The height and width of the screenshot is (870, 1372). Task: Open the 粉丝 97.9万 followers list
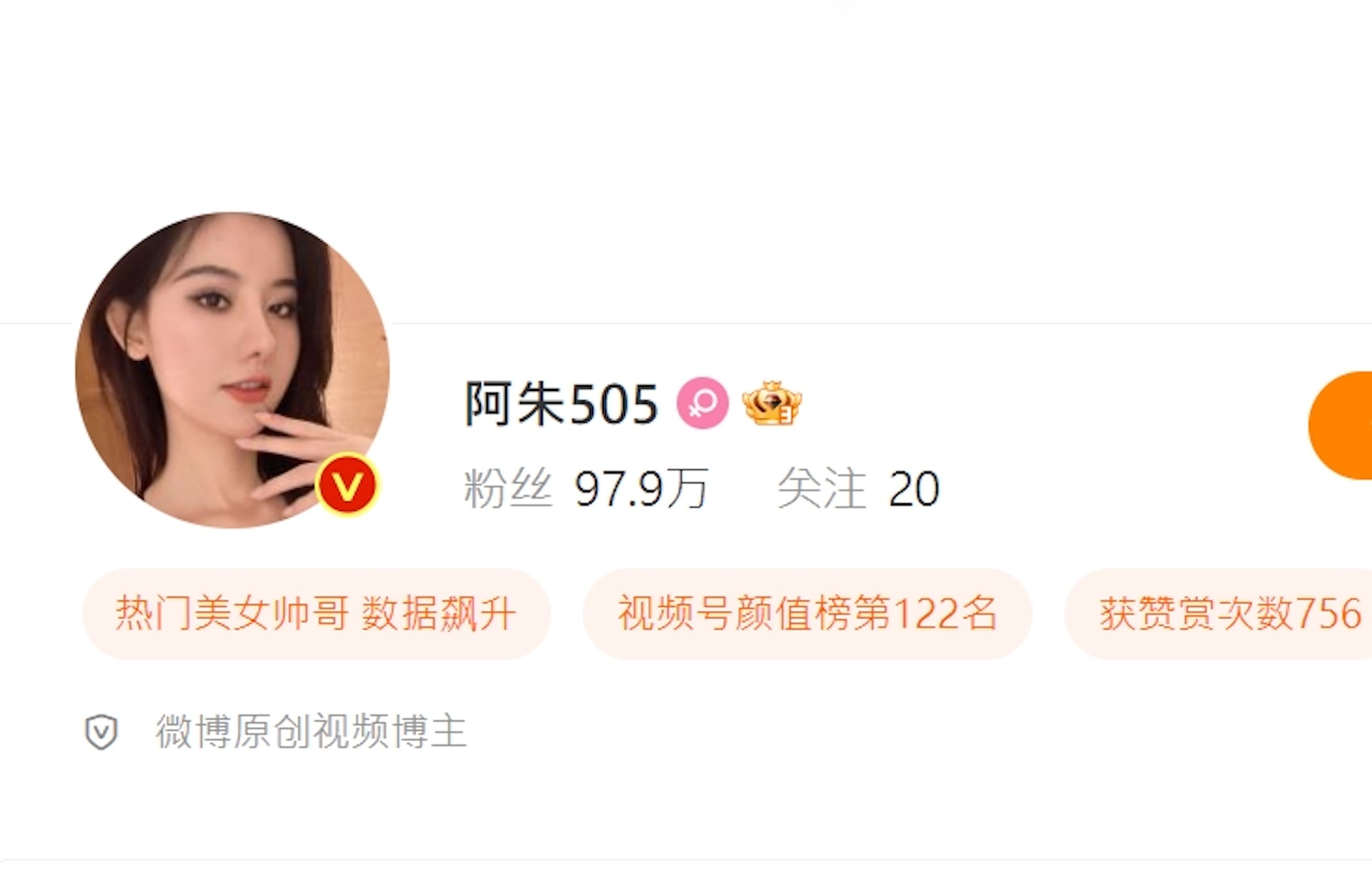tap(586, 489)
